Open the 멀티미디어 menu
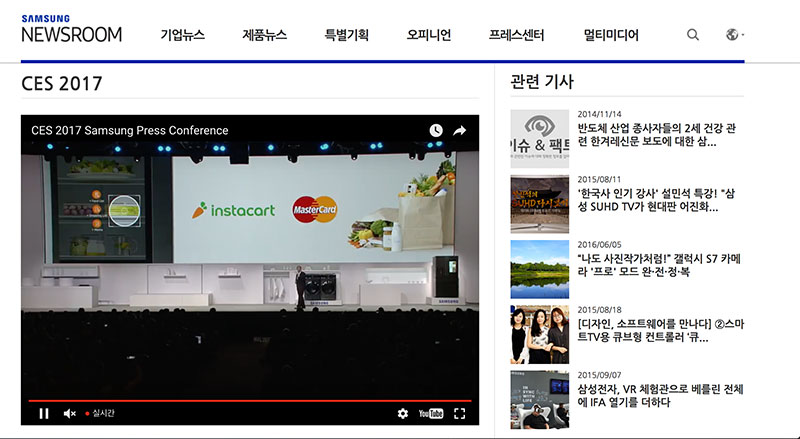800x439 pixels. pyautogui.click(x=611, y=35)
